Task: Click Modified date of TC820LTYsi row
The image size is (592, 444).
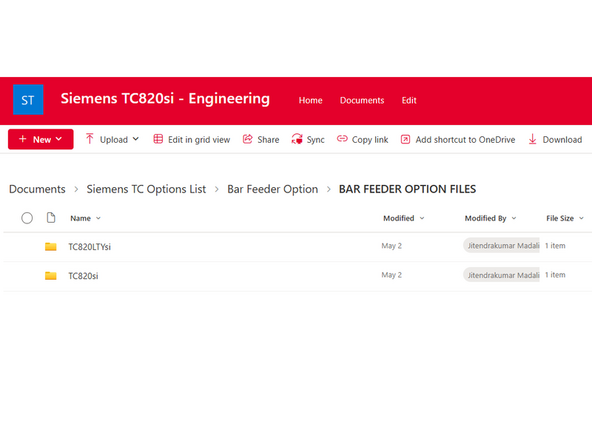Action: pyautogui.click(x=392, y=246)
